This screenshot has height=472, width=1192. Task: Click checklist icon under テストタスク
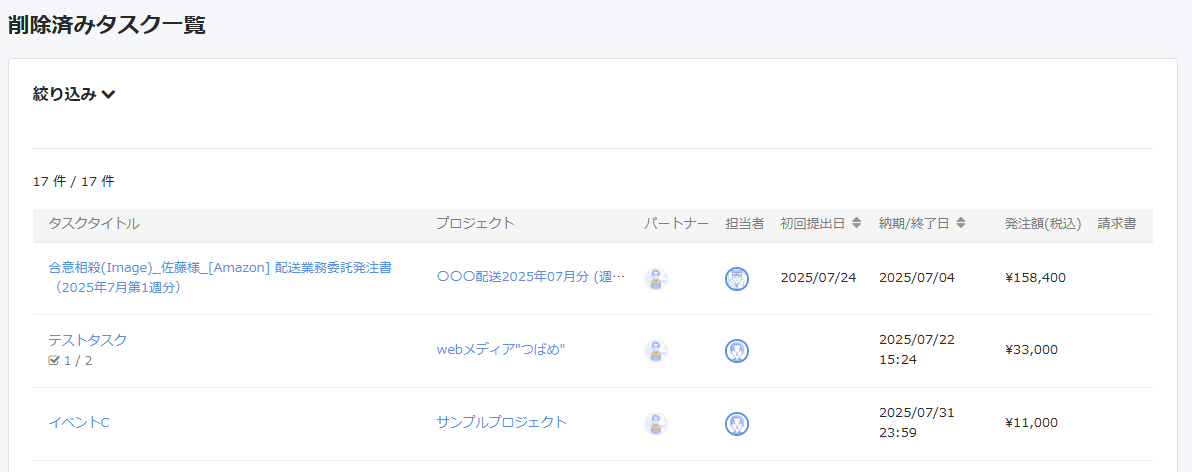point(53,360)
